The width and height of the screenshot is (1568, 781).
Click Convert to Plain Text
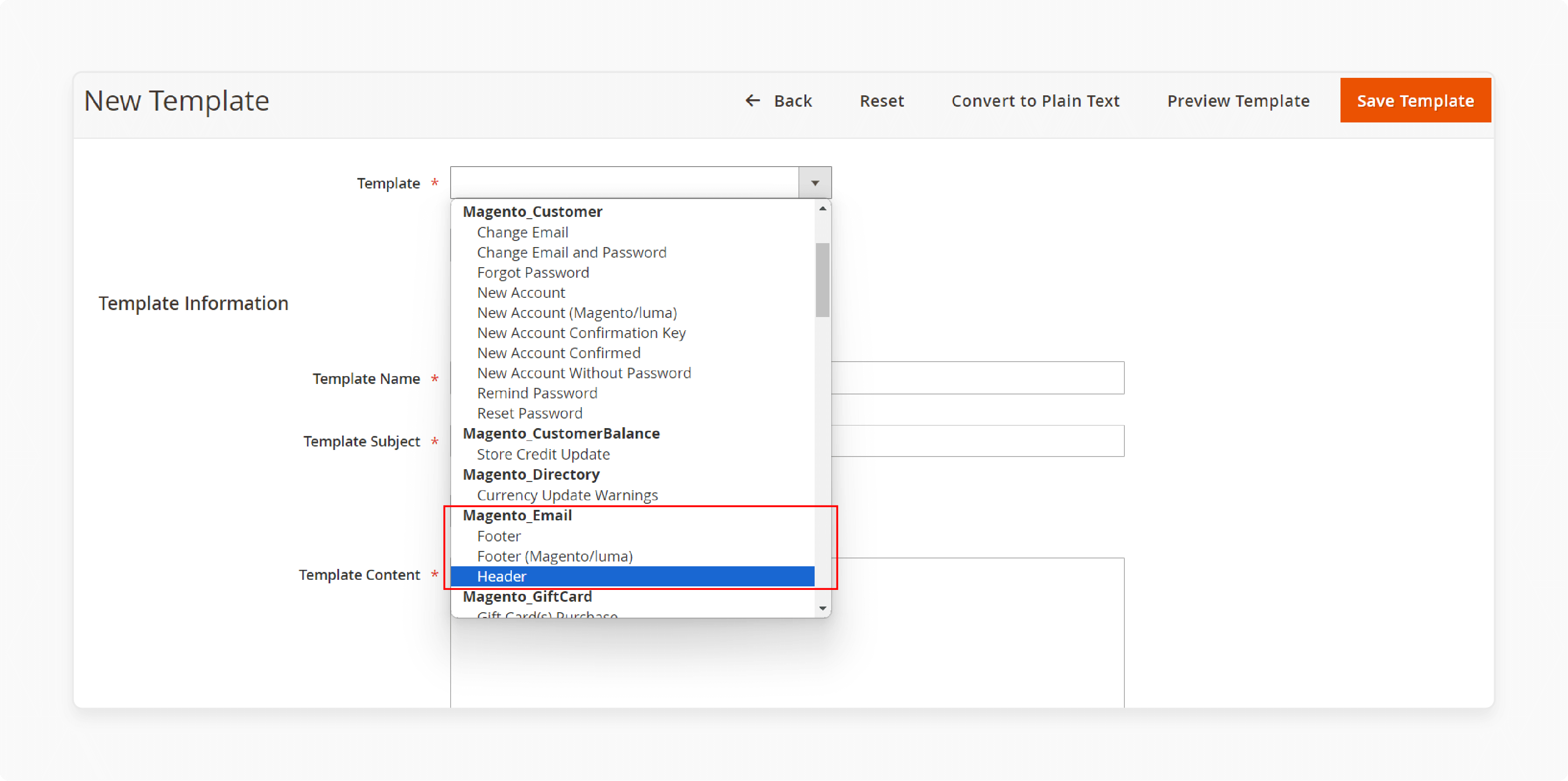pyautogui.click(x=1035, y=101)
